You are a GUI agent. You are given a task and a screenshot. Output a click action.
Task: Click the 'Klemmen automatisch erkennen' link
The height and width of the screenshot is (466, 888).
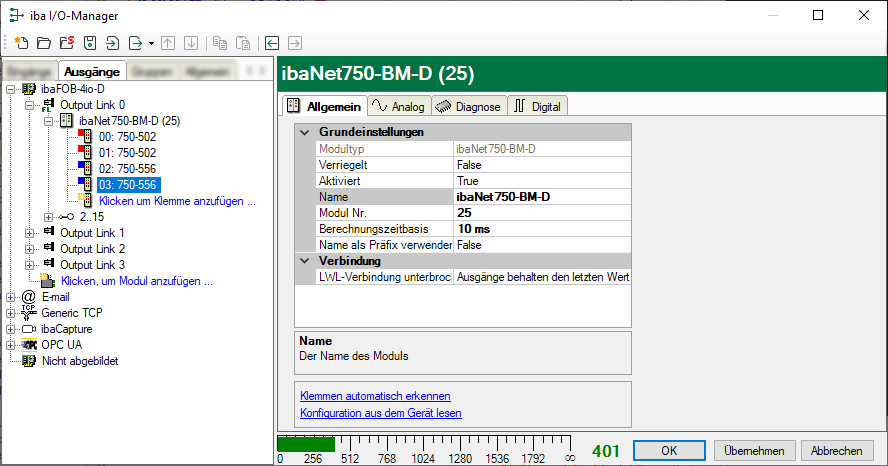pos(375,396)
